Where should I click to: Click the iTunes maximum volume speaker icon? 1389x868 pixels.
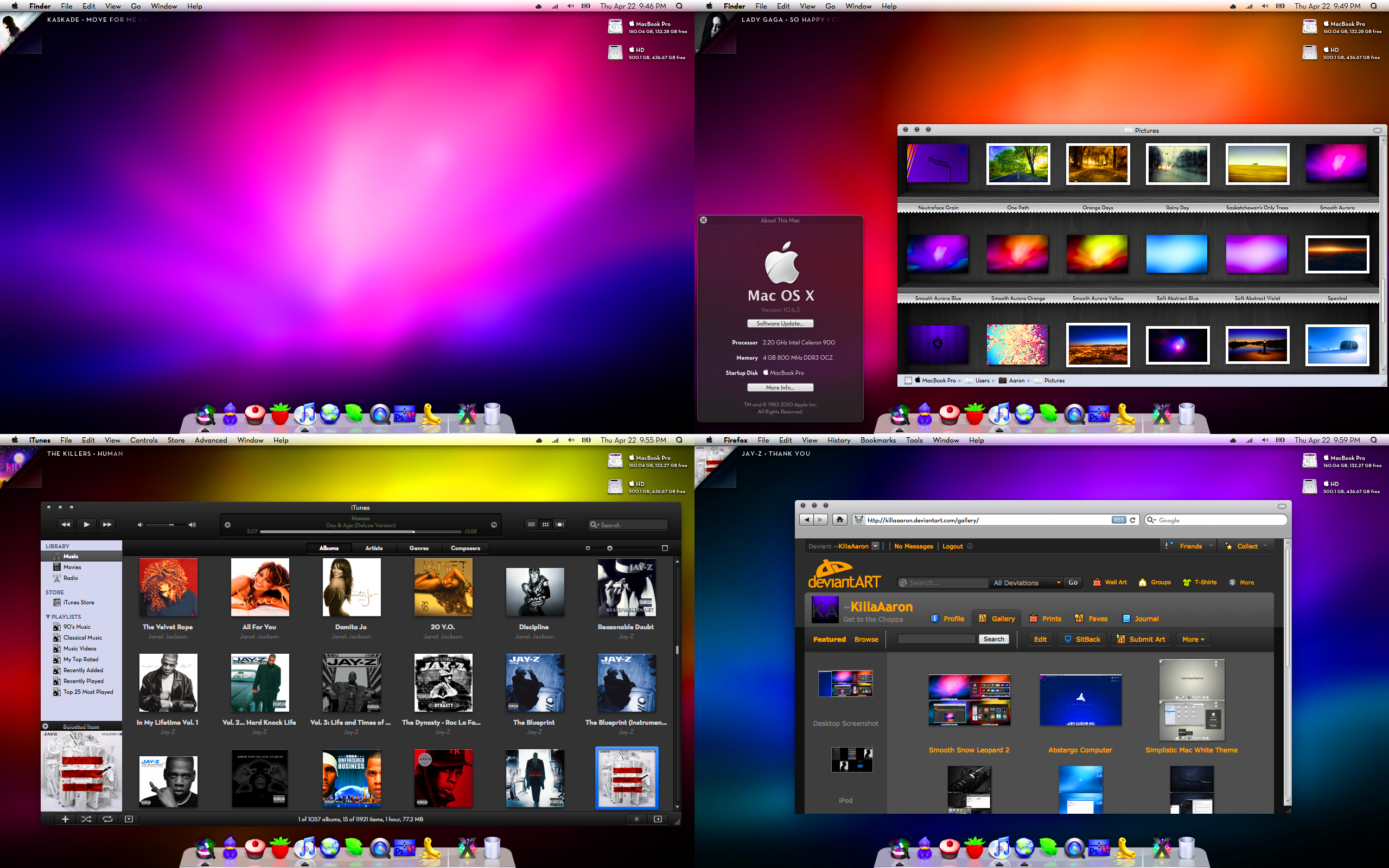pyautogui.click(x=192, y=525)
